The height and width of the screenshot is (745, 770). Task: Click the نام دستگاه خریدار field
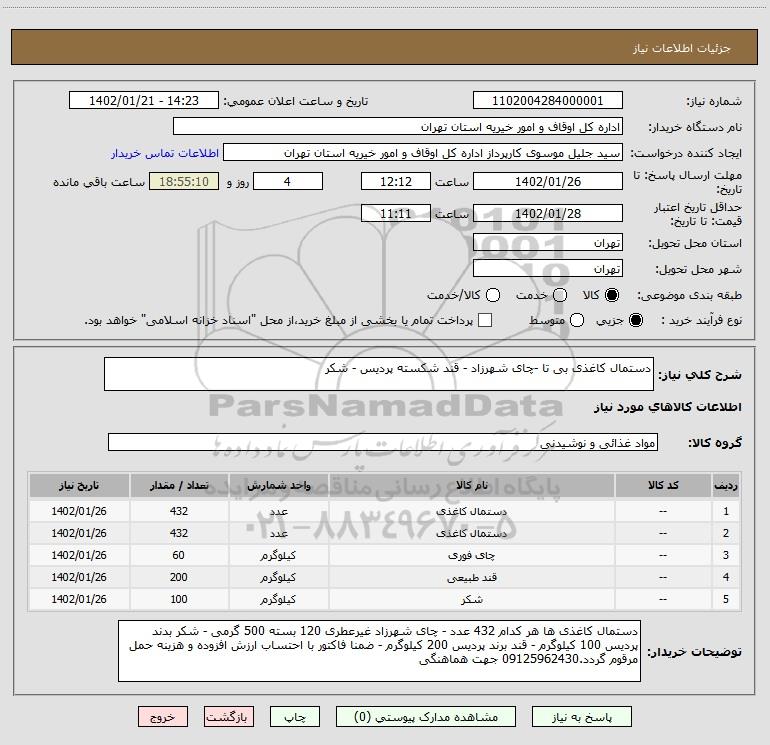tap(398, 127)
